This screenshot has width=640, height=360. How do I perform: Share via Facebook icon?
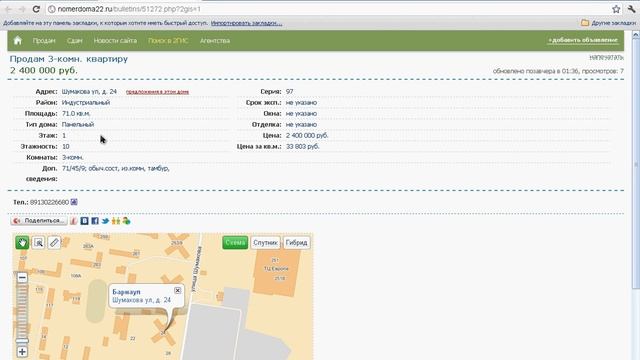(95, 221)
